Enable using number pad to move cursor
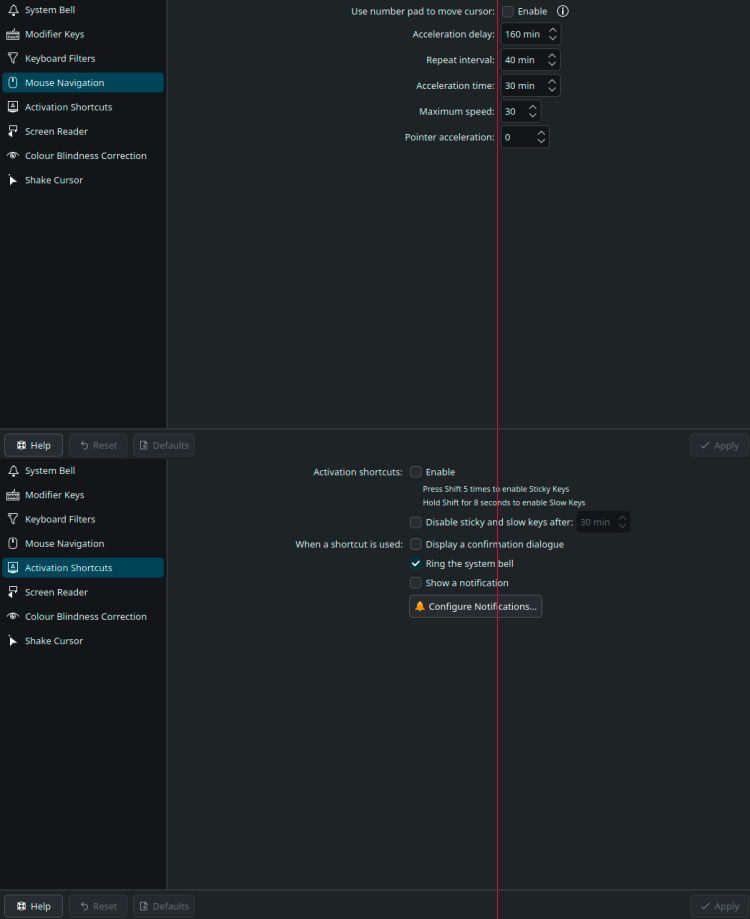 click(508, 11)
